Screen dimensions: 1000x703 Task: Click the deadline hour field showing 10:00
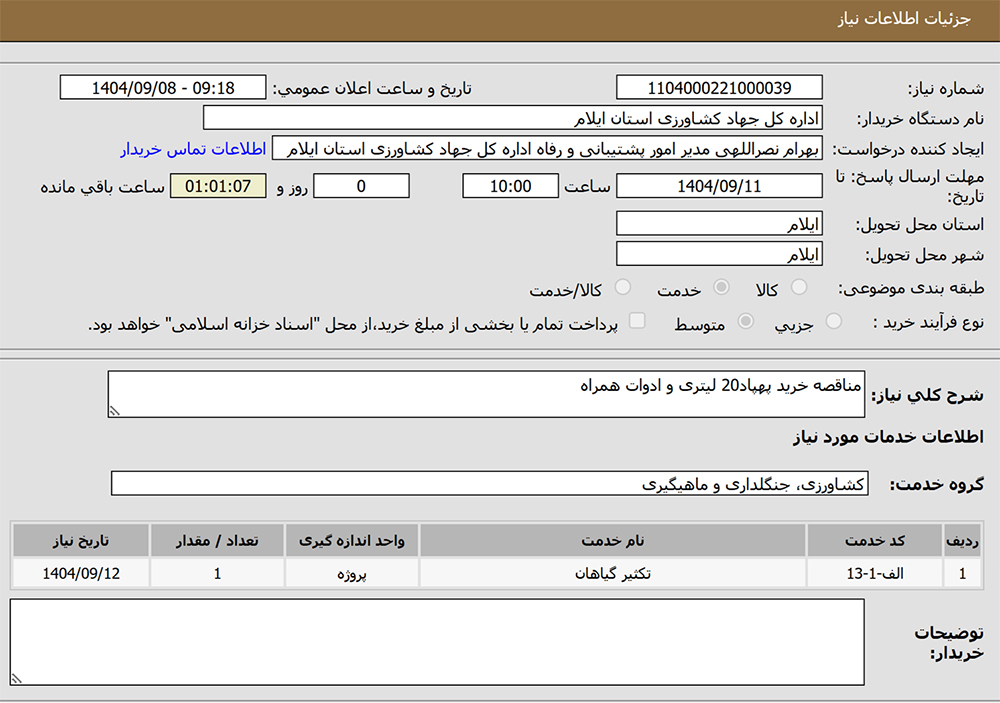[x=510, y=186]
